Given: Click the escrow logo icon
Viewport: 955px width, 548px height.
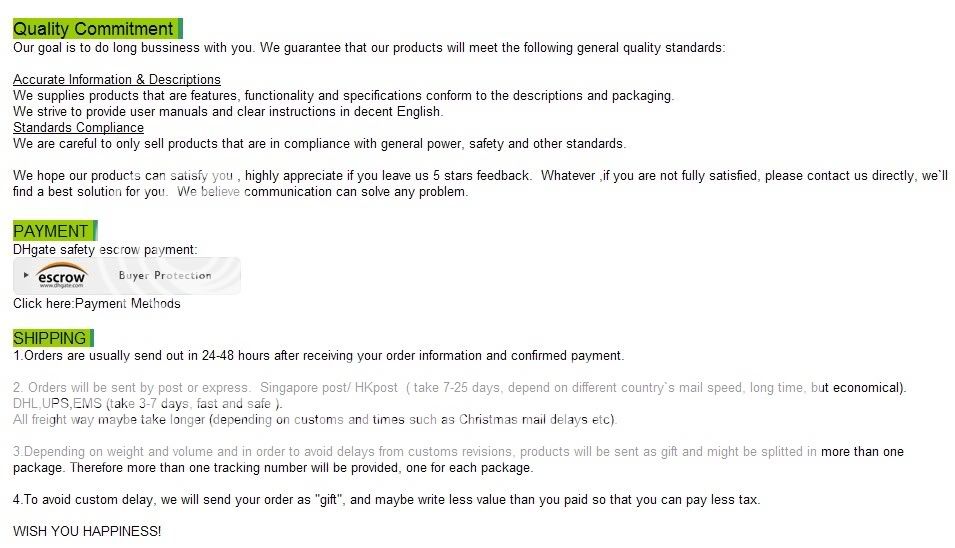Looking at the screenshot, I should 62,276.
